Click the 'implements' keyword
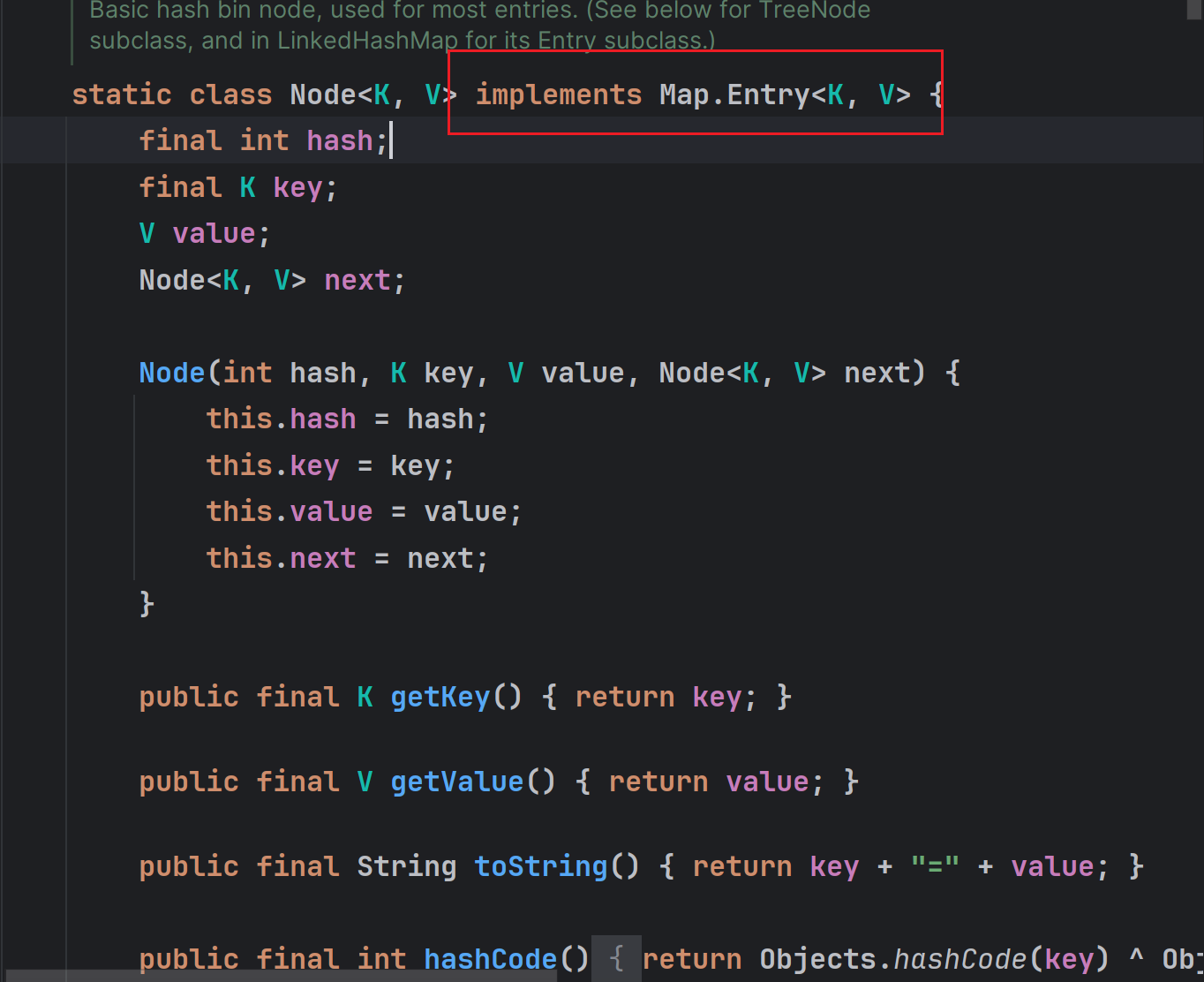Image resolution: width=1204 pixels, height=982 pixels. click(x=559, y=94)
